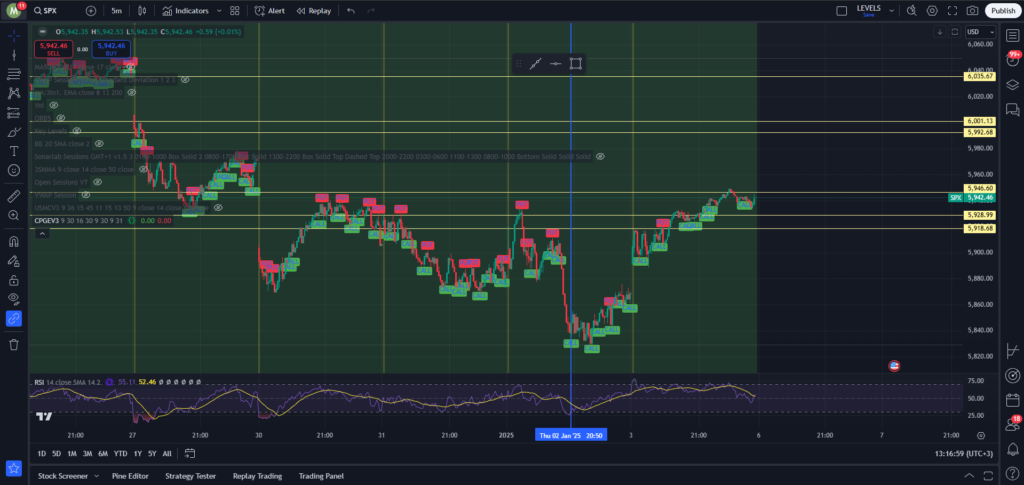Select the Text annotation tool
The height and width of the screenshot is (485, 1024).
[x=14, y=151]
